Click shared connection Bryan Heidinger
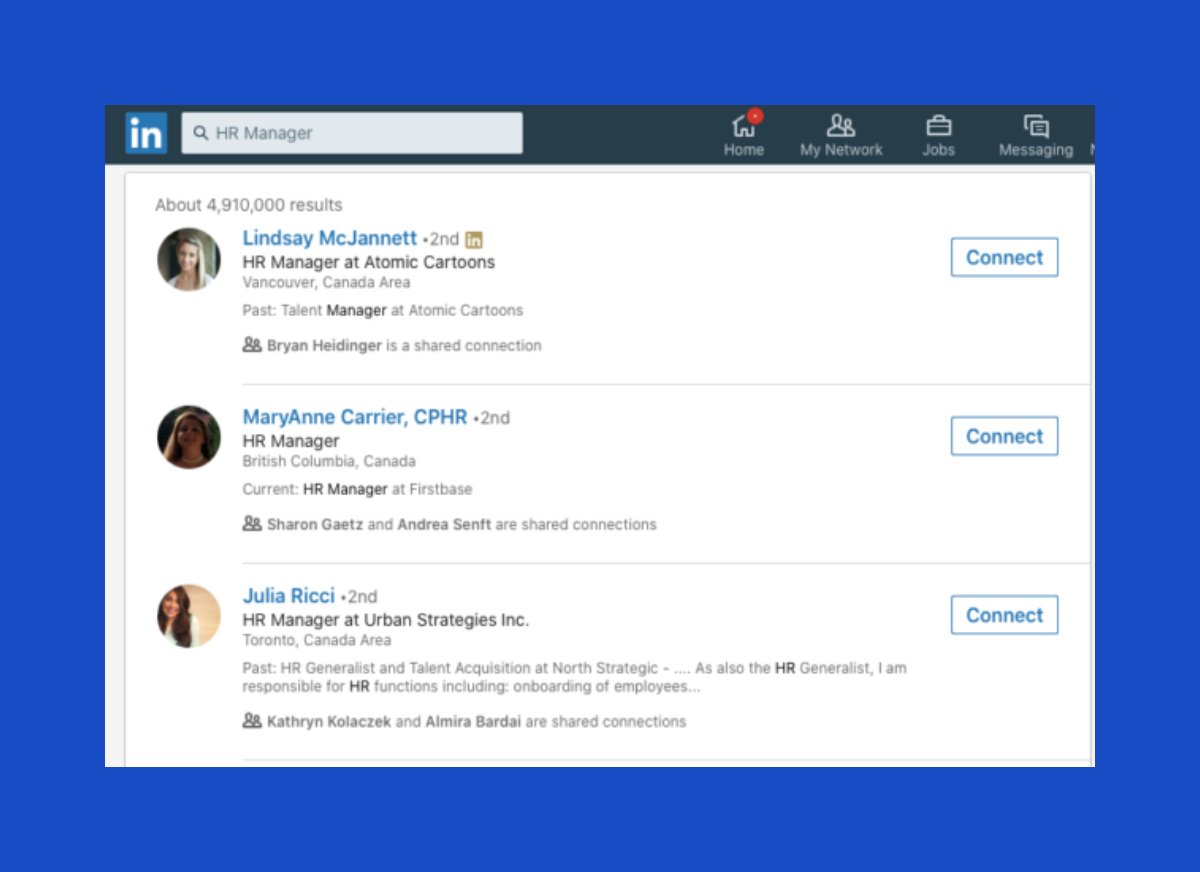This screenshot has height=872, width=1200. 324,345
